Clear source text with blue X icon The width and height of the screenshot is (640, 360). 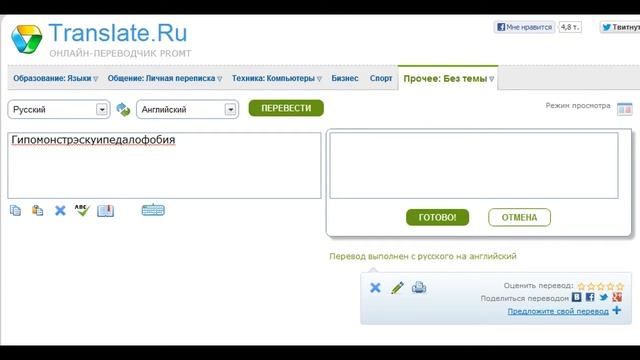click(x=60, y=210)
